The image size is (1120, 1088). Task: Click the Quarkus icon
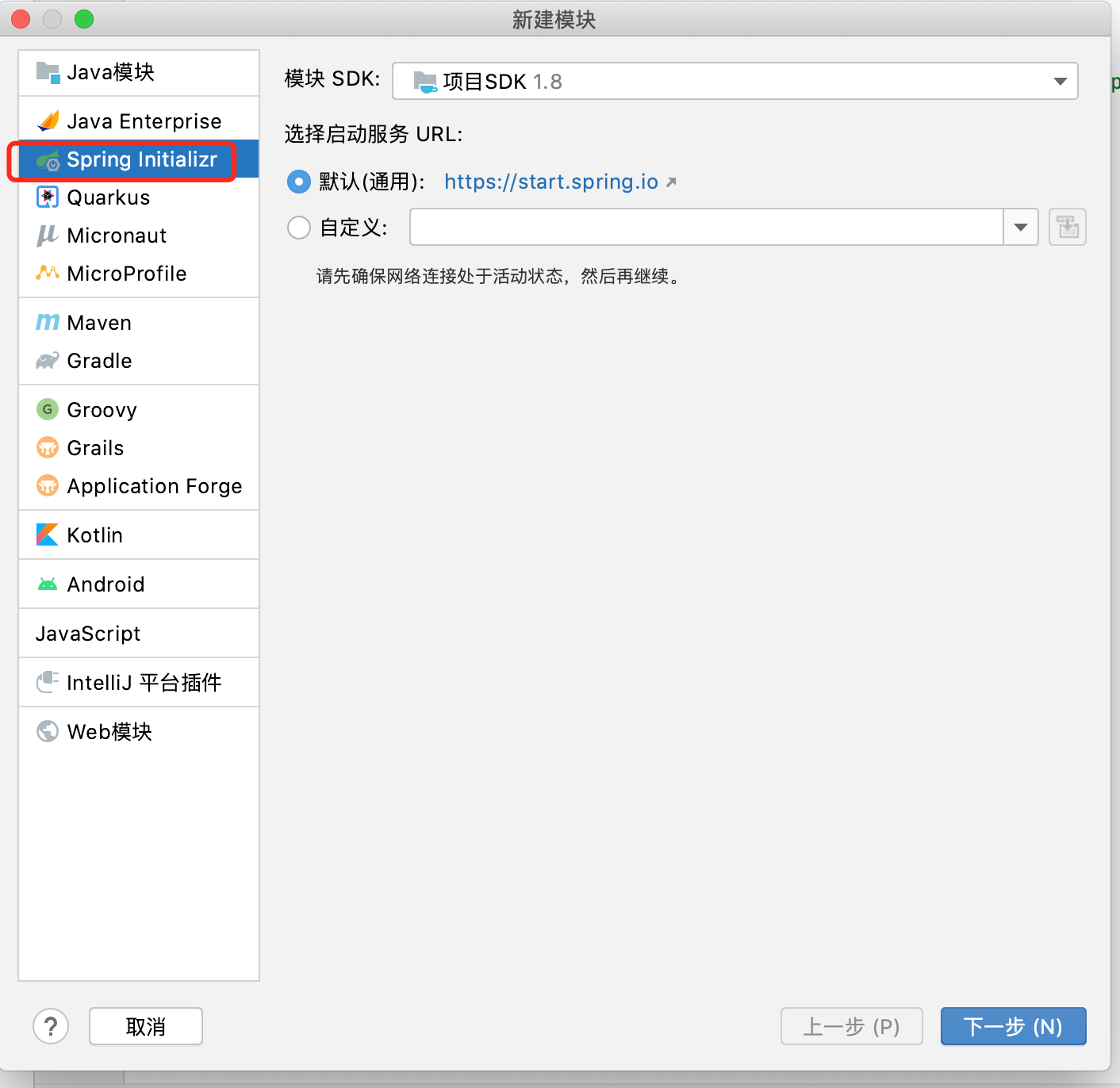click(x=48, y=197)
